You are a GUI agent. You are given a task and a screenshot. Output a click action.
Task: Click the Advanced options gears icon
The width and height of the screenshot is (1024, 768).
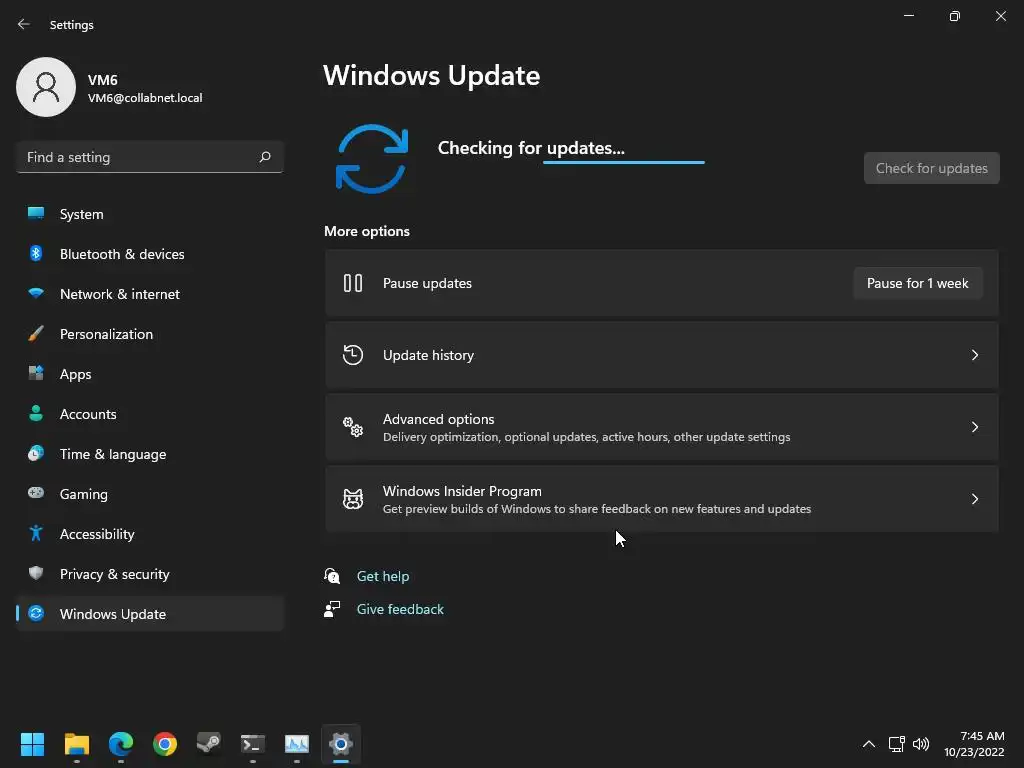(x=353, y=427)
